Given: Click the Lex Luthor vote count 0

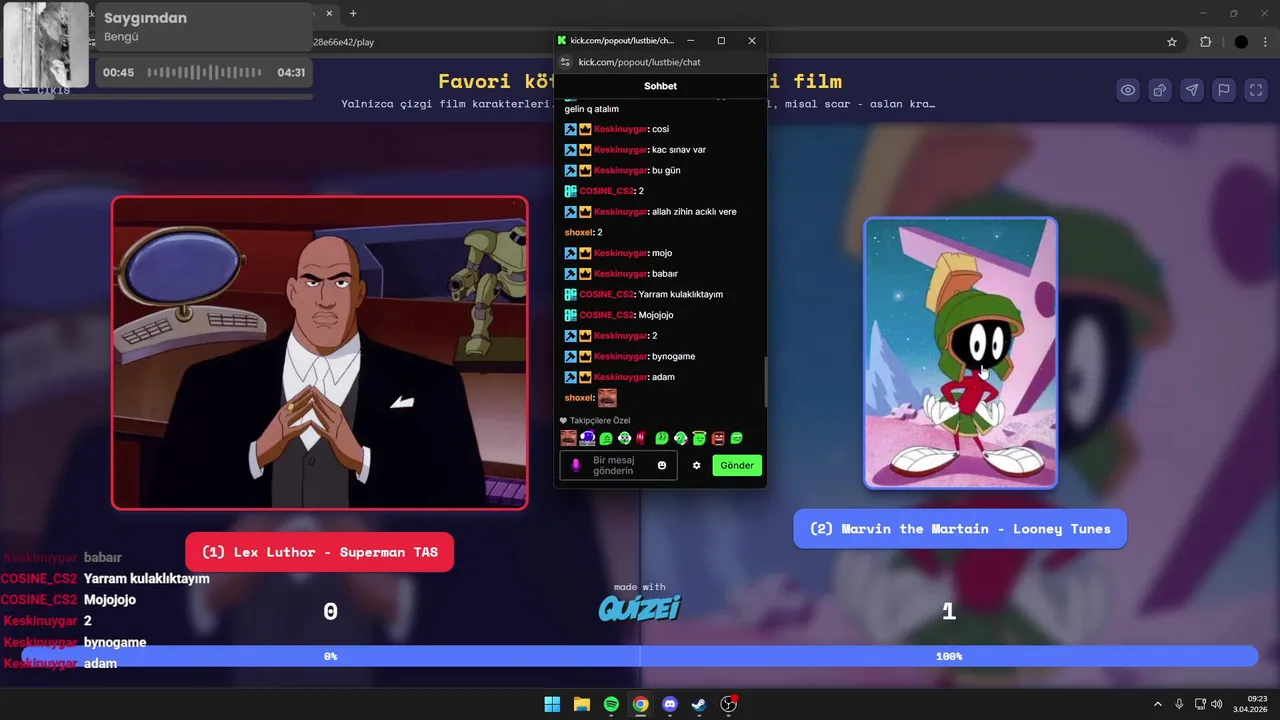Looking at the screenshot, I should click(331, 611).
